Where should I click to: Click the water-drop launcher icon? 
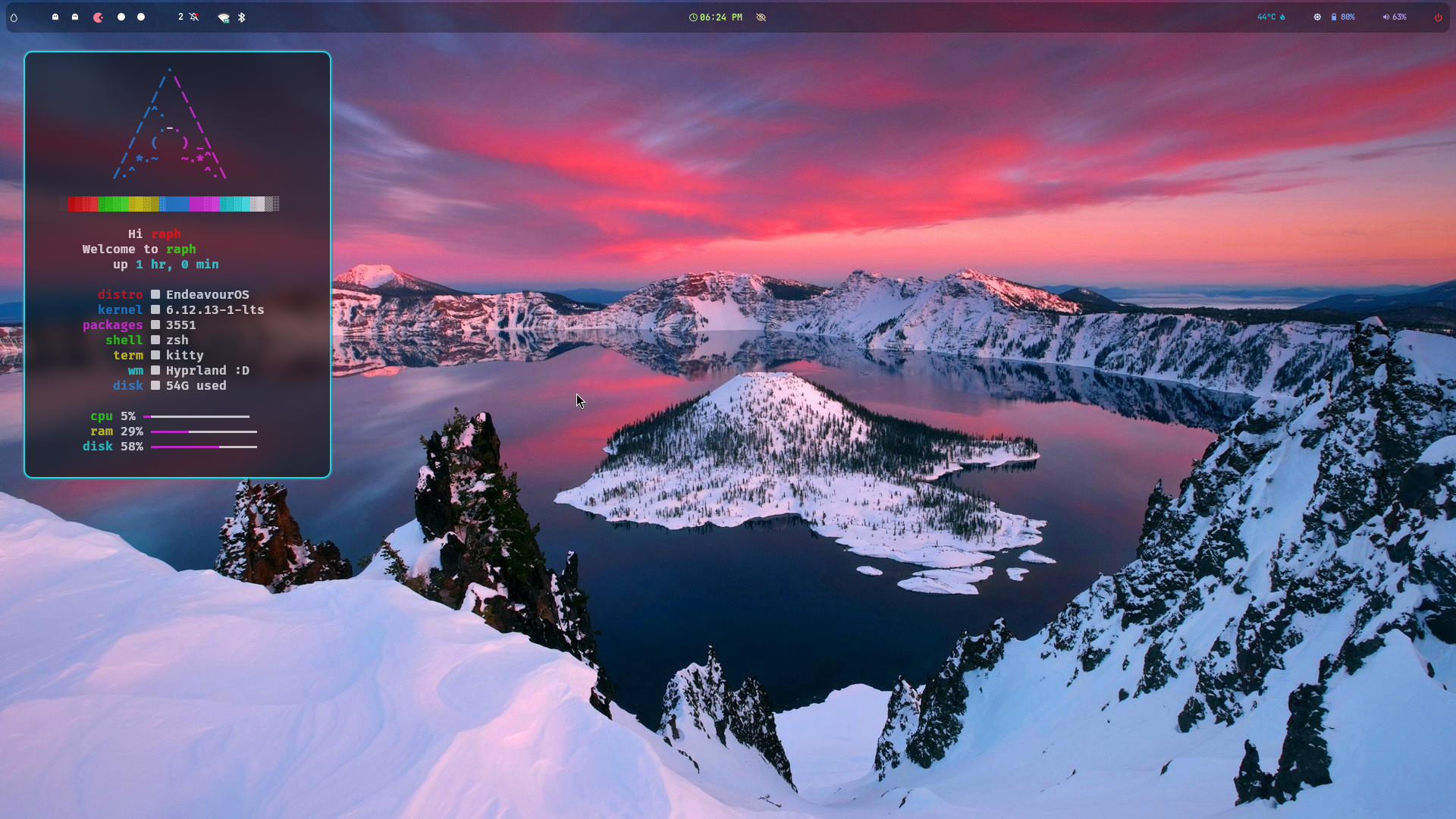click(14, 17)
